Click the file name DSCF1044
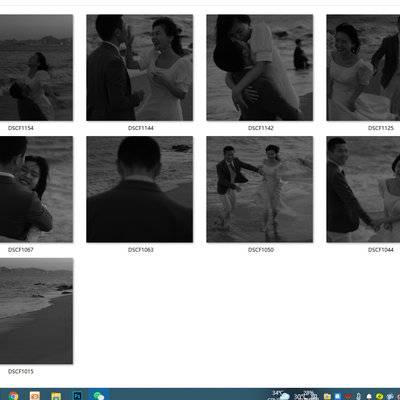 (381, 250)
